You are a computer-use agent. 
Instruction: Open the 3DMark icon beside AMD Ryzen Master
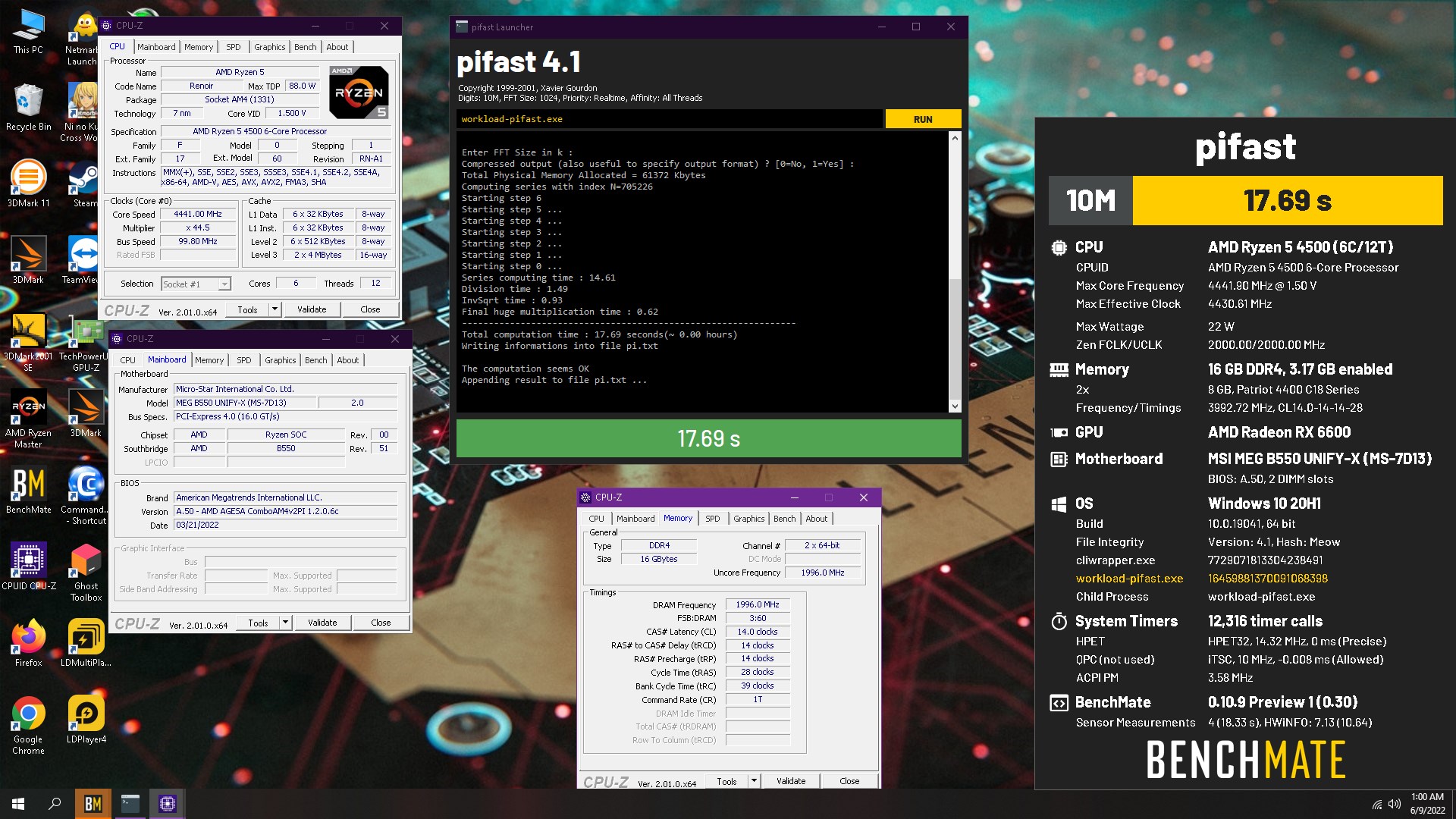[x=86, y=413]
